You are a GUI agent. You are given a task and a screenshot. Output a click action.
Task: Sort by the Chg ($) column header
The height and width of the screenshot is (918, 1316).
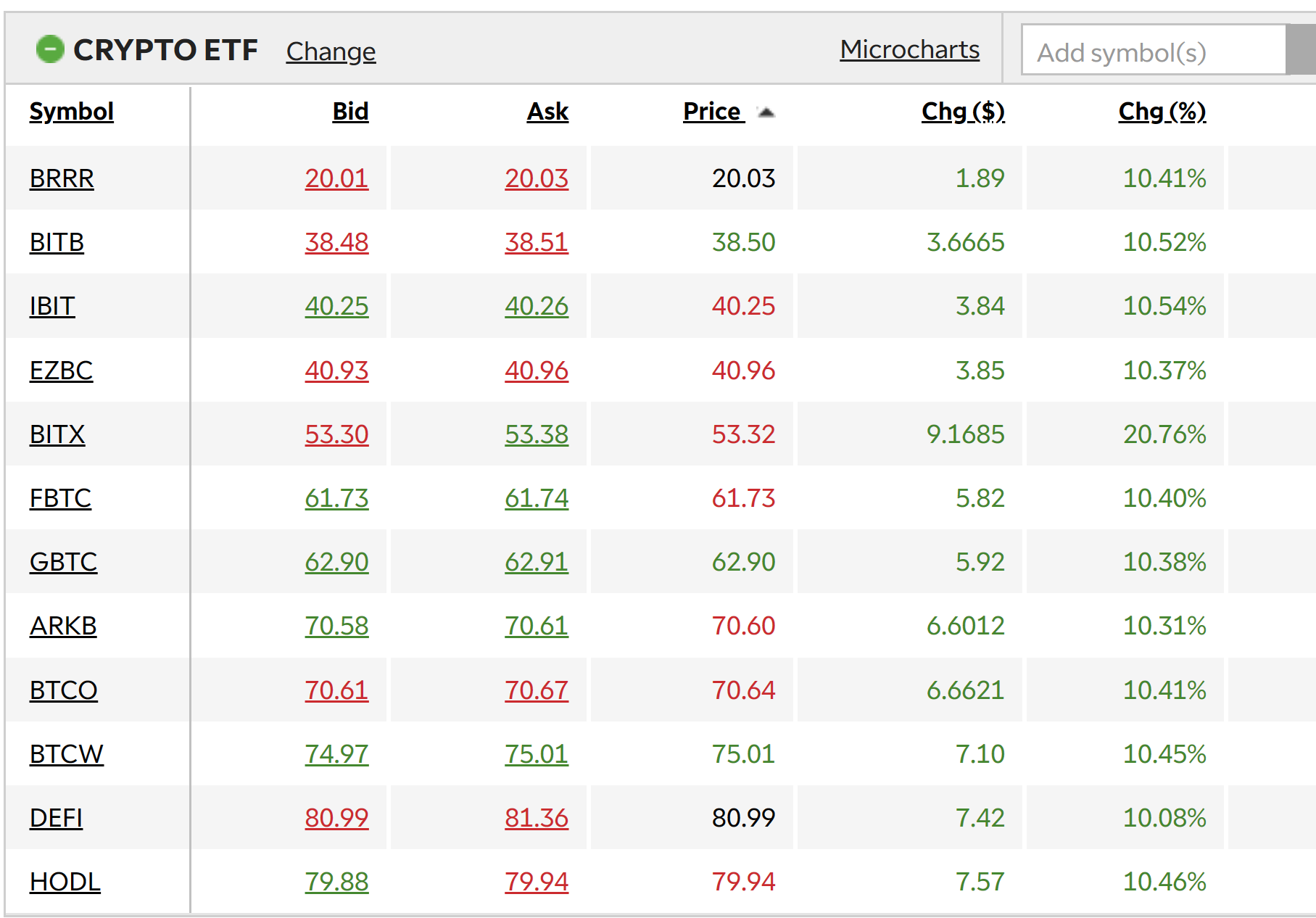tap(962, 112)
